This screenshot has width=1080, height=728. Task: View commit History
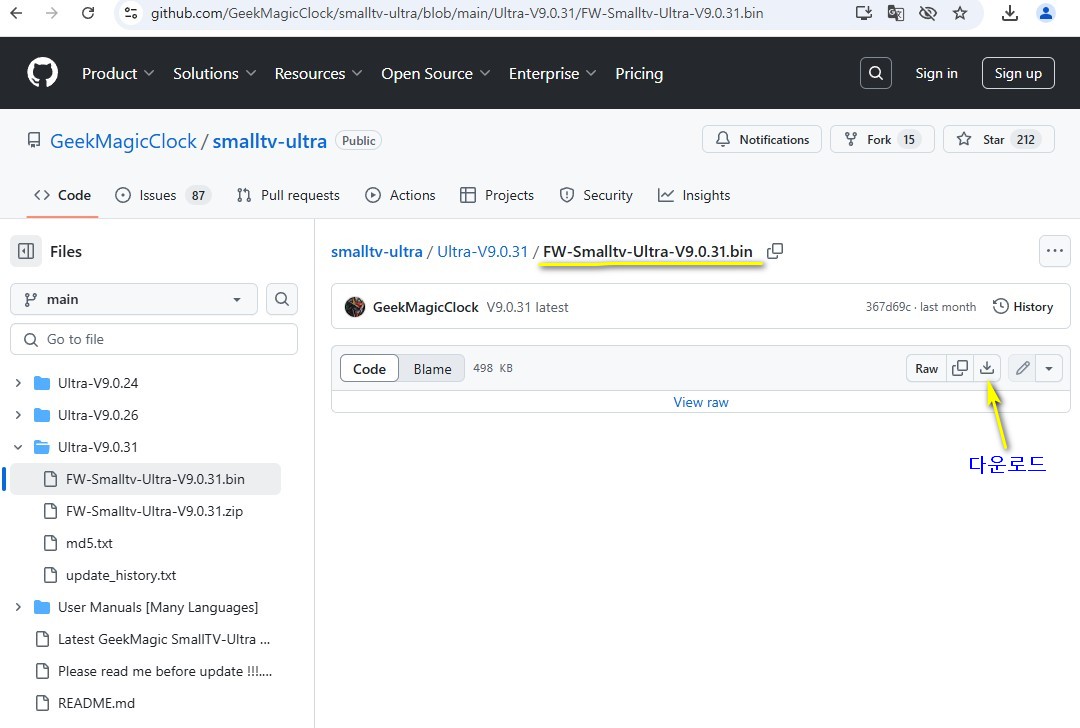(1023, 307)
